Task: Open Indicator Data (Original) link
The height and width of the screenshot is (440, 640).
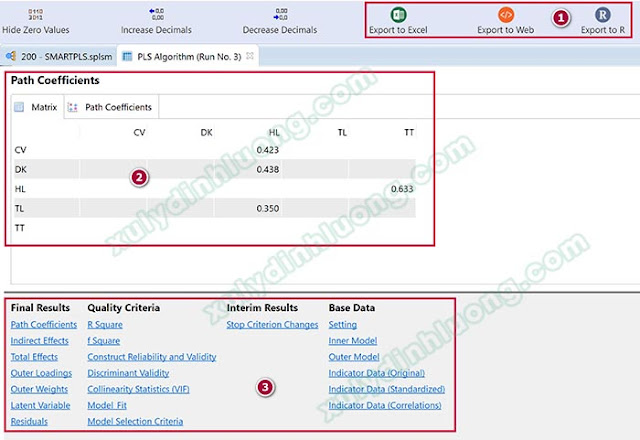Action: [377, 373]
